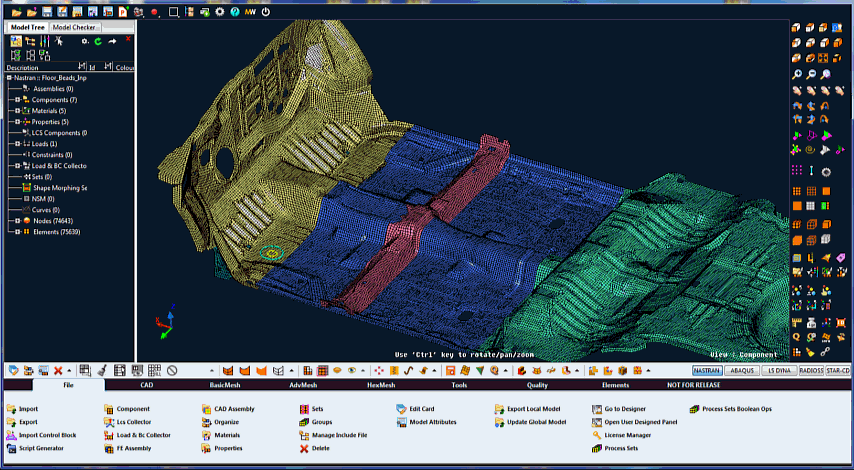The image size is (854, 470).
Task: Select the NASTRAN solver toggle
Action: [707, 370]
